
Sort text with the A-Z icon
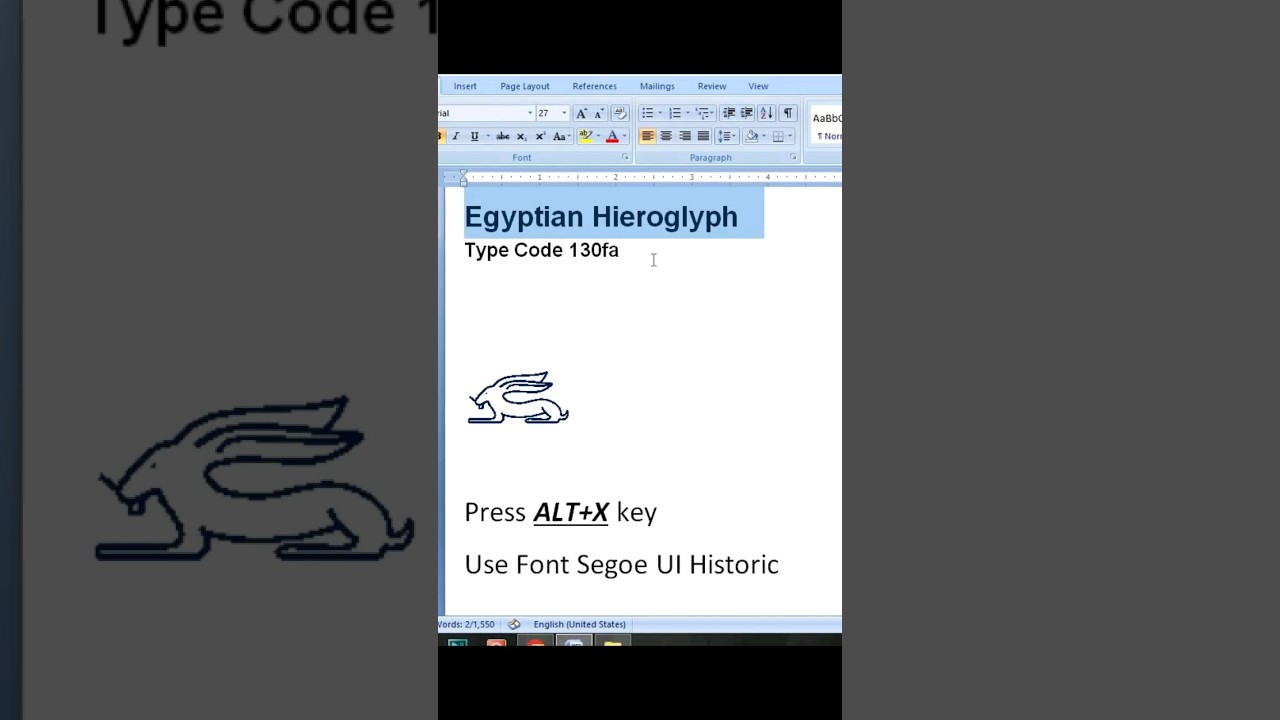pos(766,113)
